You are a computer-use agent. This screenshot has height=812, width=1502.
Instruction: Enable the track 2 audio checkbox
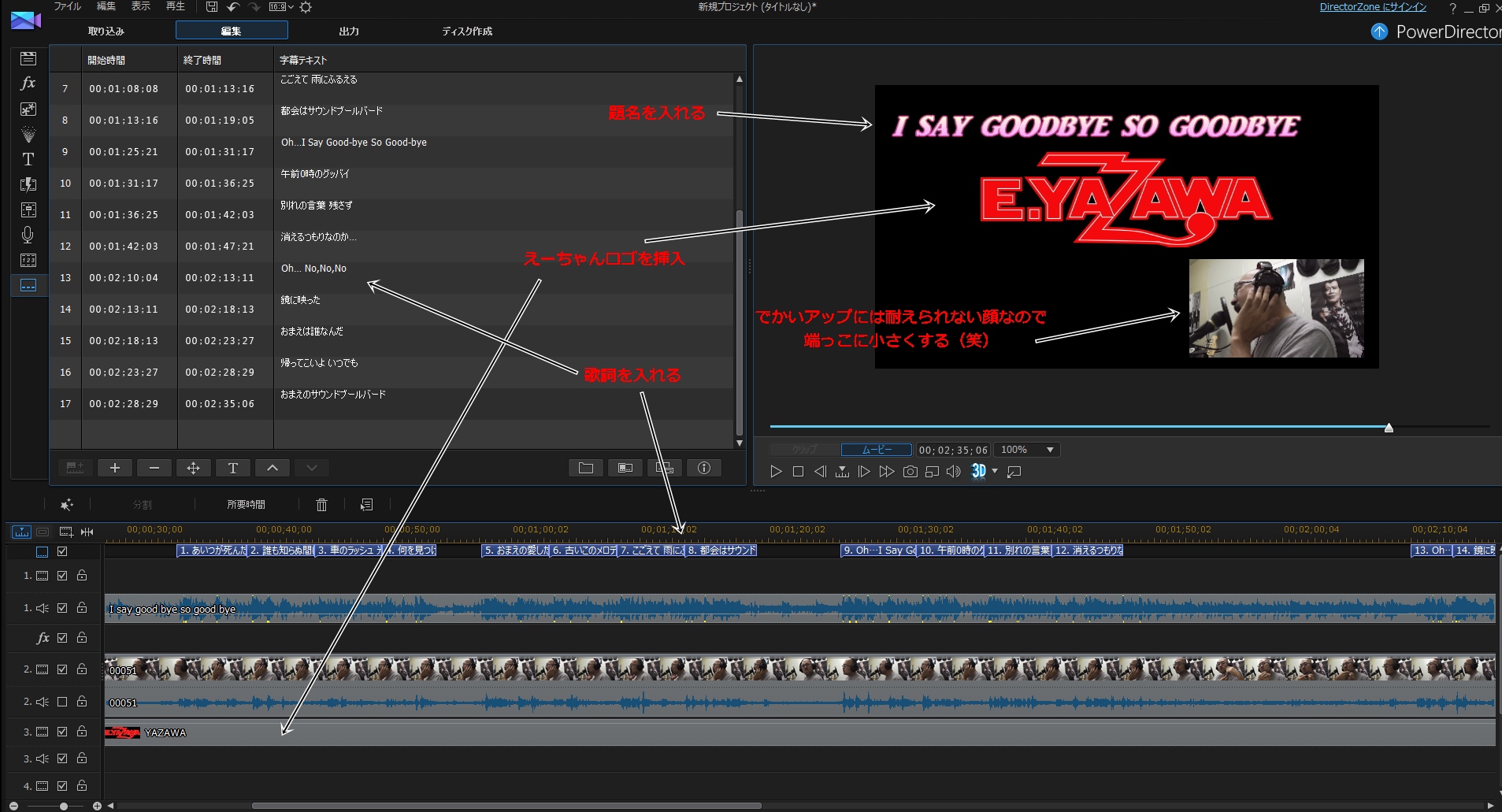coord(62,702)
